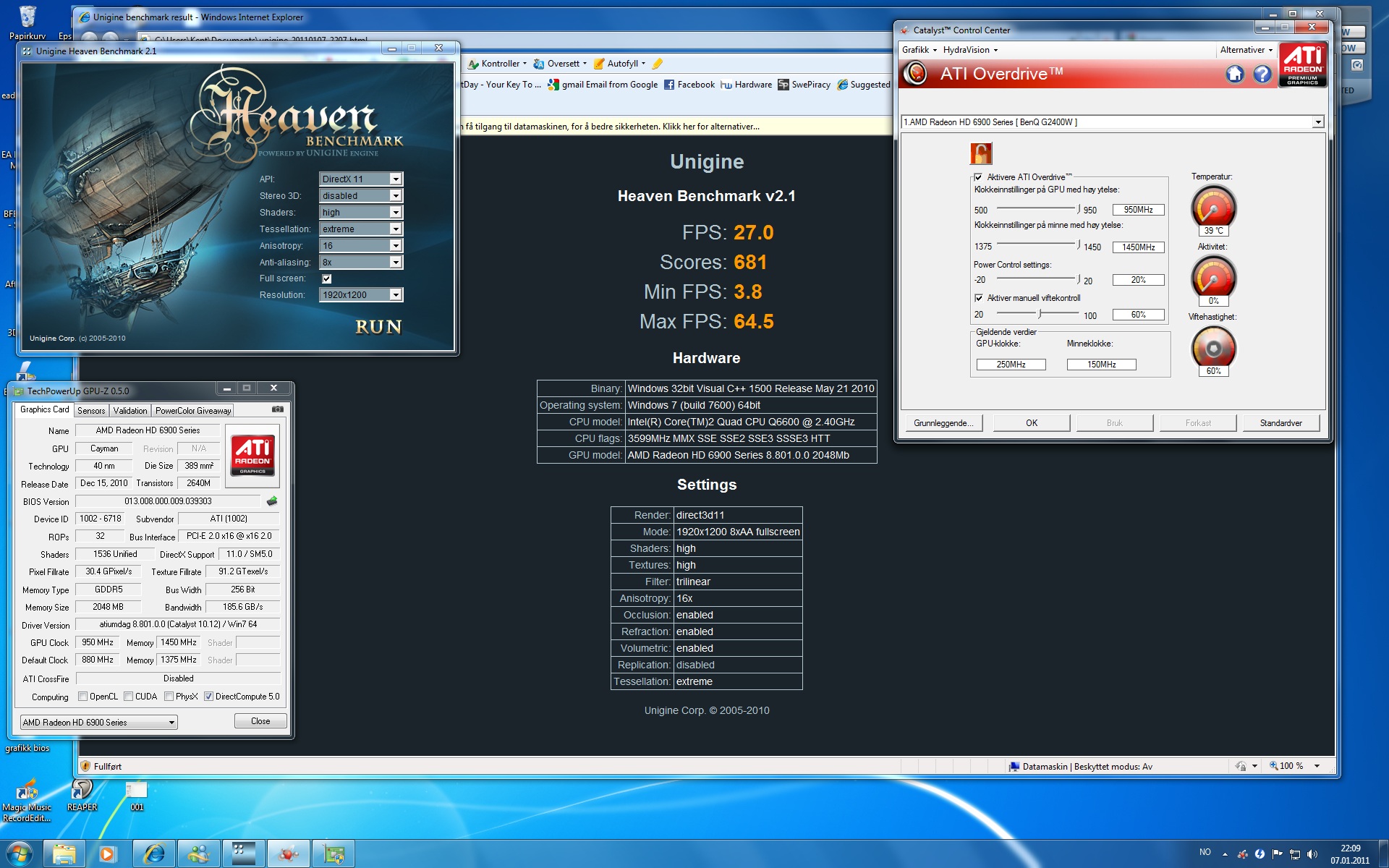Open the Grafikk menu in Catalyst
The width and height of the screenshot is (1389, 868).
coord(919,50)
